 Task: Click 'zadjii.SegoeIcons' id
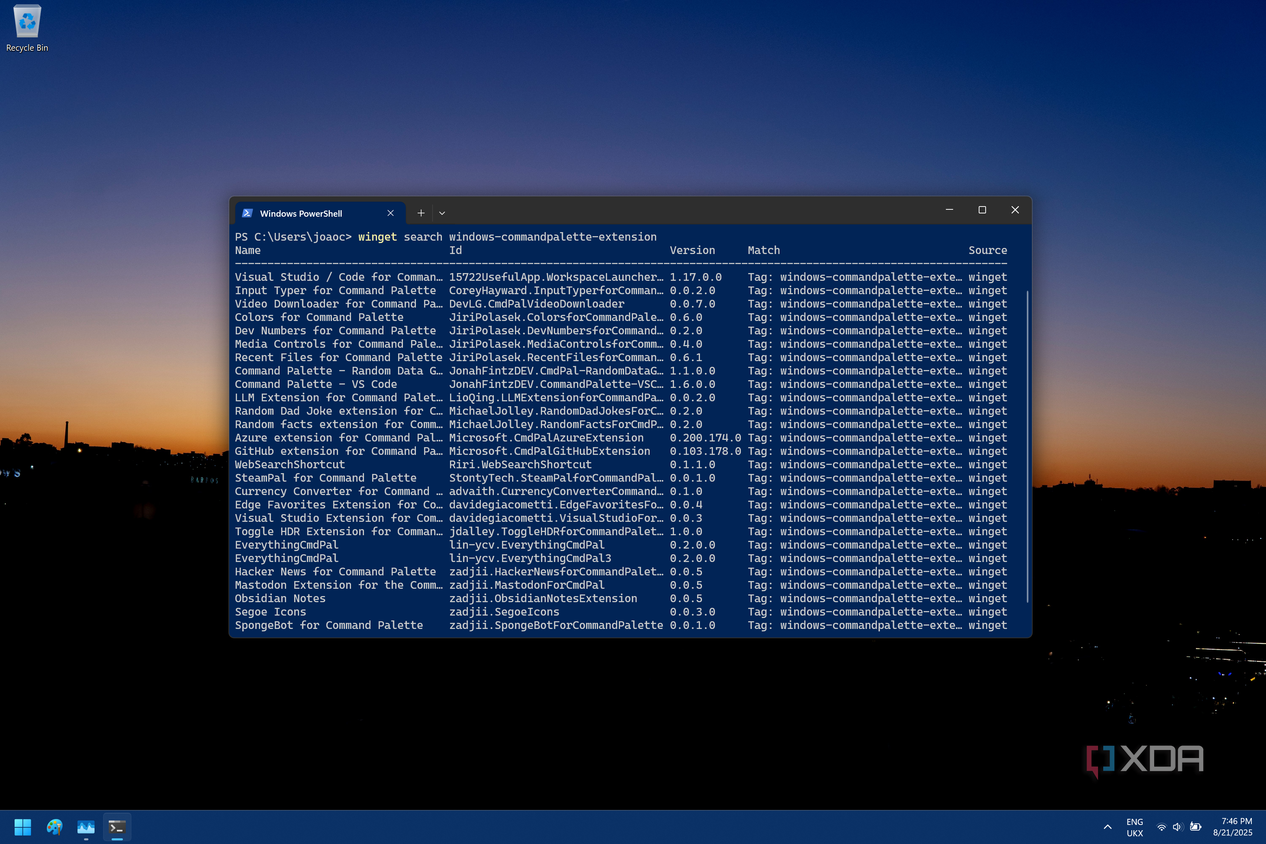pyautogui.click(x=504, y=612)
